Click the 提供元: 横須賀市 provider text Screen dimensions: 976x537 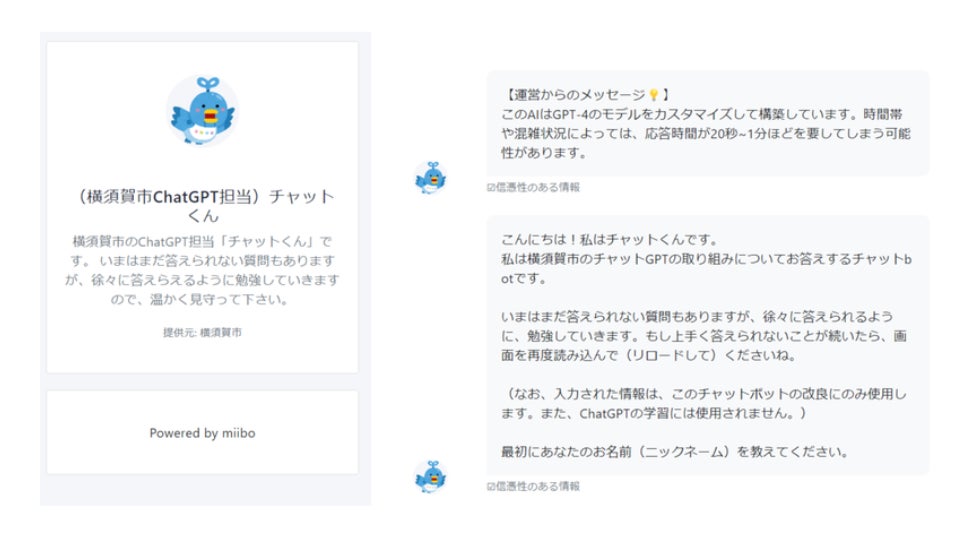[x=202, y=332]
